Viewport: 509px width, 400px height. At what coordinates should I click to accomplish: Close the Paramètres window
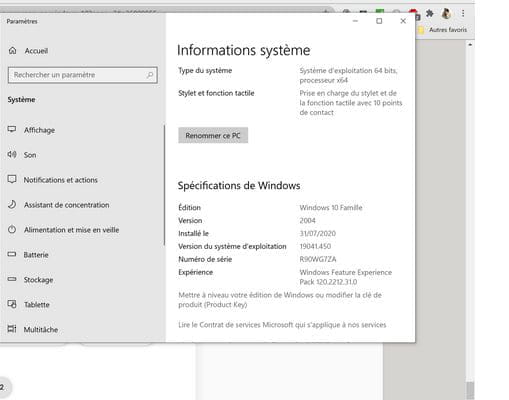pos(403,21)
